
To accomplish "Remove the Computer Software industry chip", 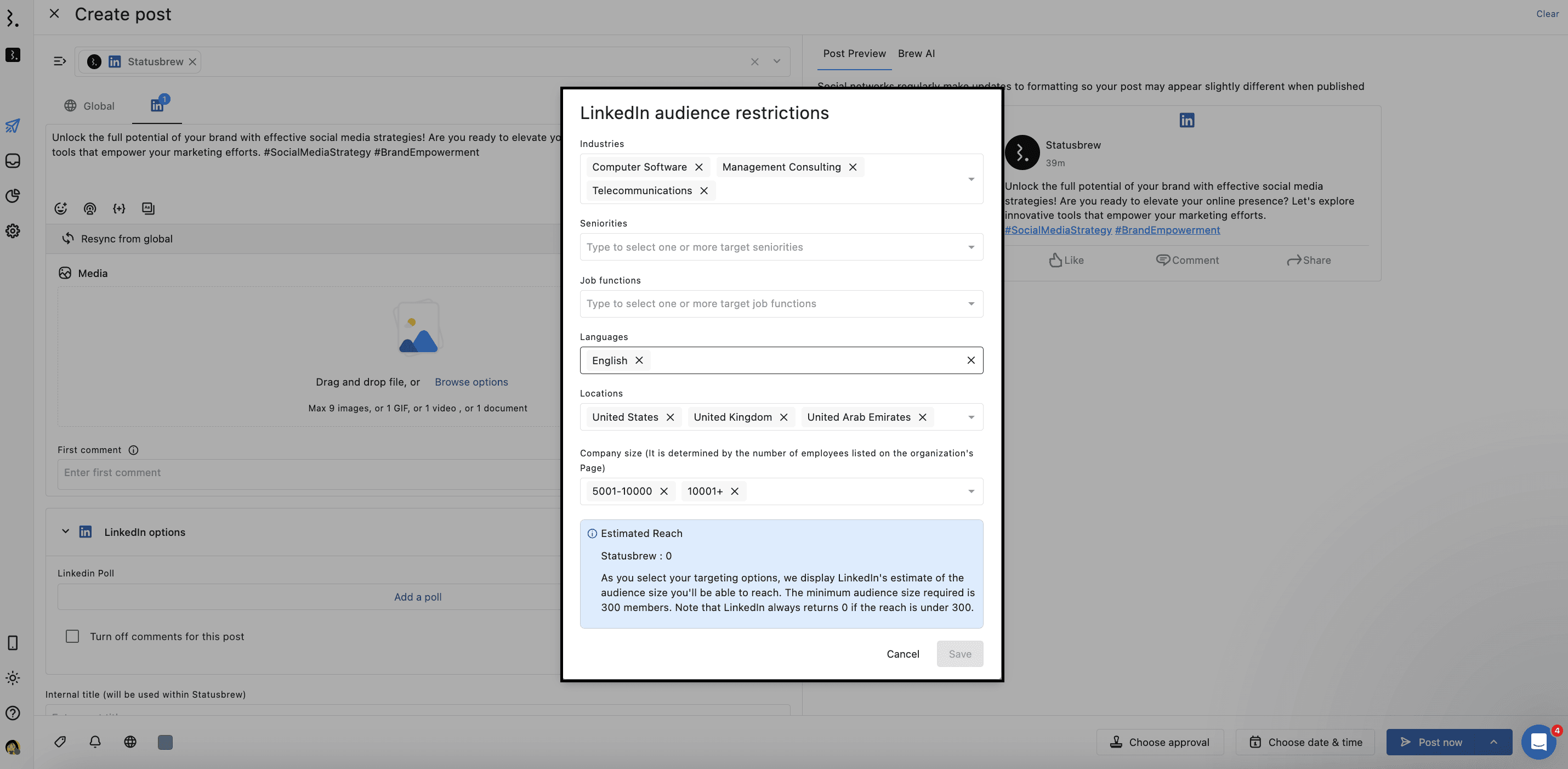I will (x=699, y=167).
